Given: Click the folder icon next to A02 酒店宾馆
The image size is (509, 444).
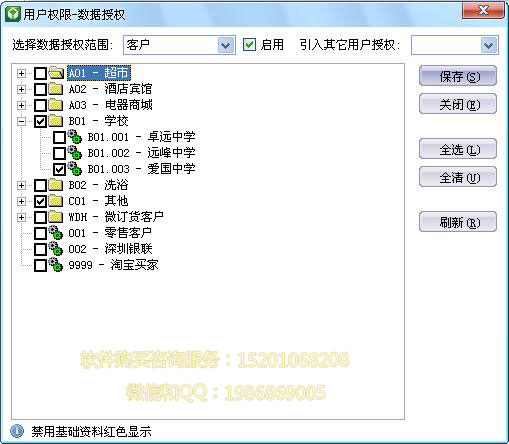Looking at the screenshot, I should (x=56, y=89).
